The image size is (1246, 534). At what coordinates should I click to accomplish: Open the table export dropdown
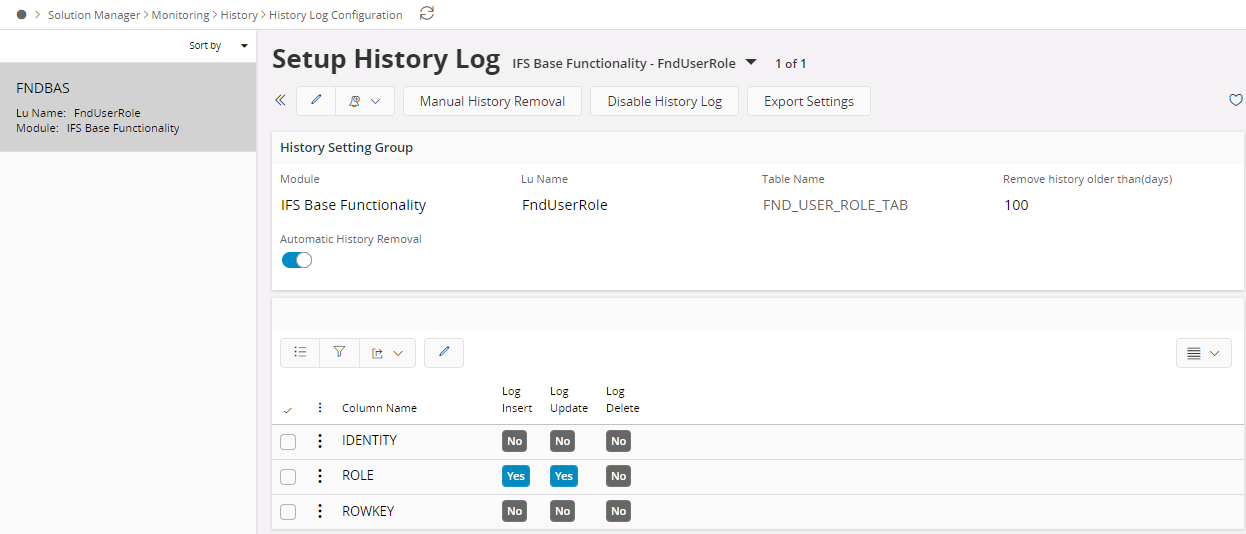[x=387, y=352]
